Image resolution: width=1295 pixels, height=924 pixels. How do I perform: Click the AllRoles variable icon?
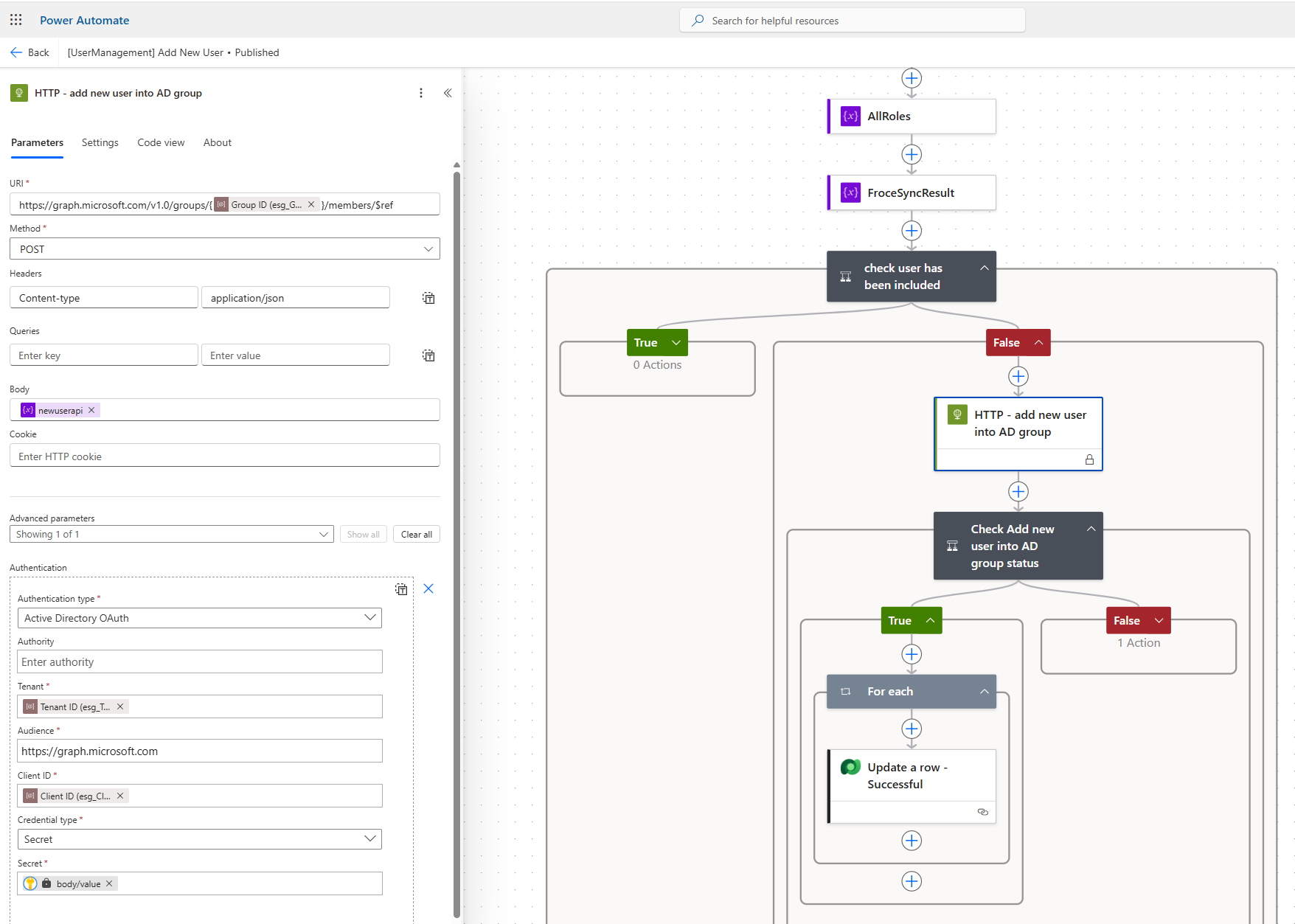point(850,117)
